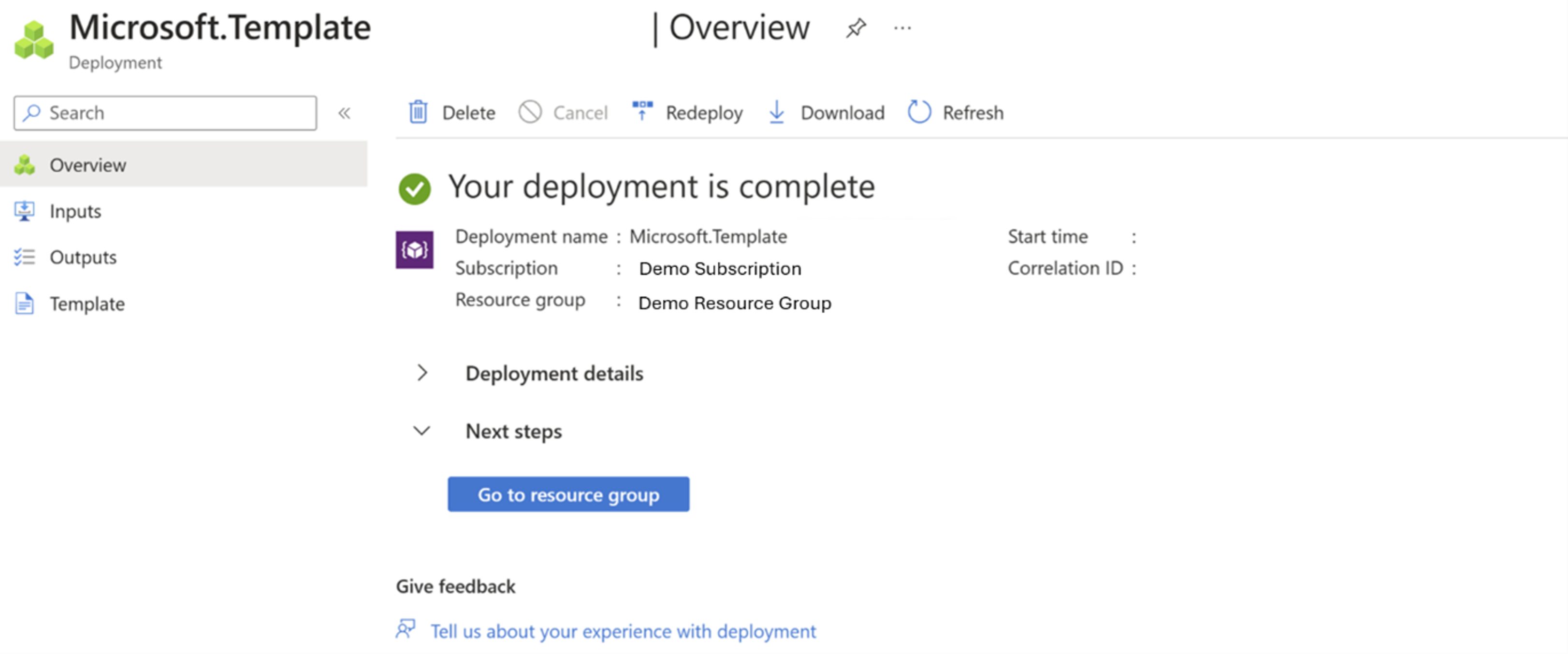
Task: Click the collapse sidebar double-arrow toggle
Action: [346, 113]
